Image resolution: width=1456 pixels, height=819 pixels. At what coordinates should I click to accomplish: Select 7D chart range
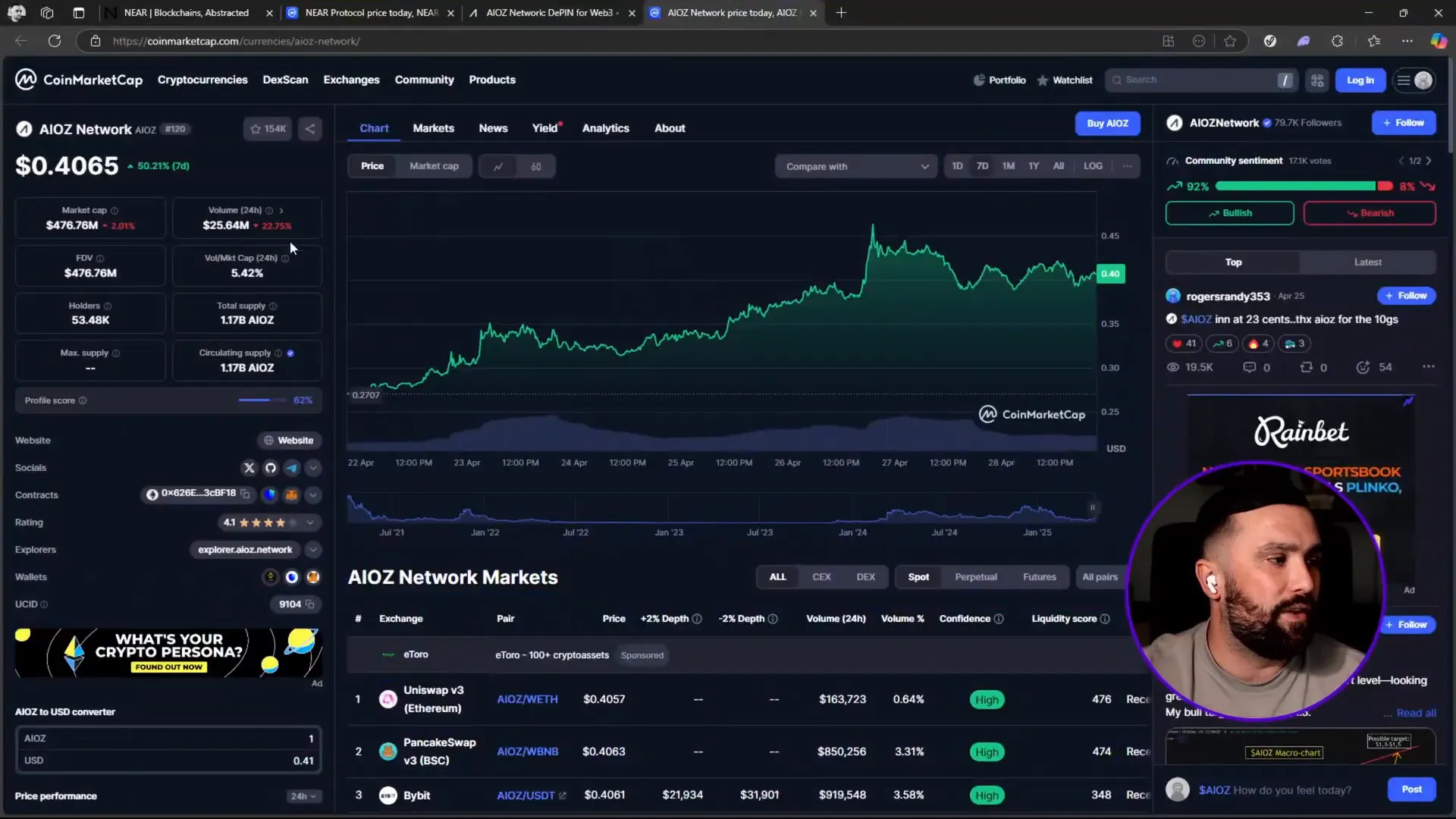[x=983, y=166]
